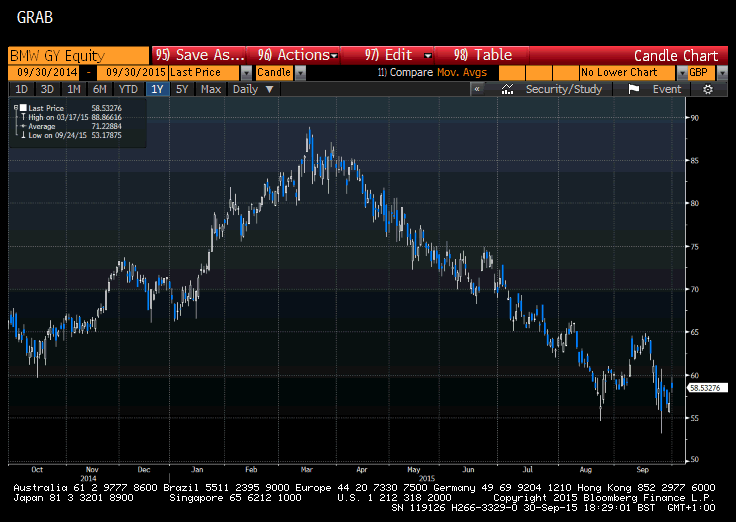
Task: Click the BMW GY Equity security field
Action: click(78, 56)
